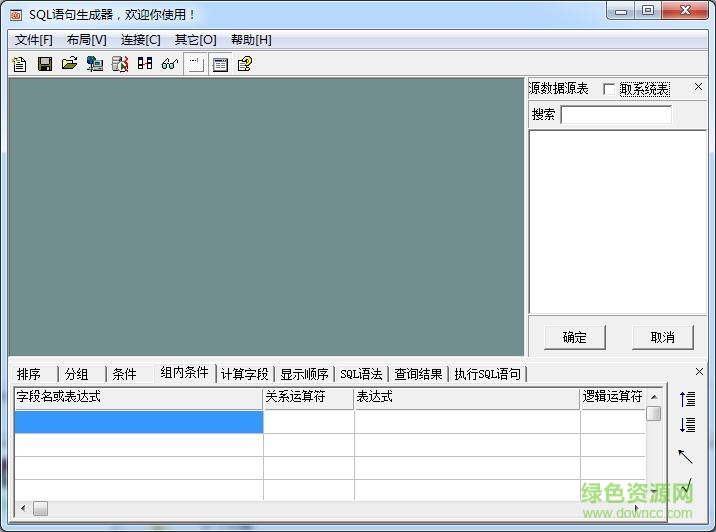This screenshot has width=716, height=532.
Task: Open the 布局[V] menu
Action: pyautogui.click(x=86, y=40)
